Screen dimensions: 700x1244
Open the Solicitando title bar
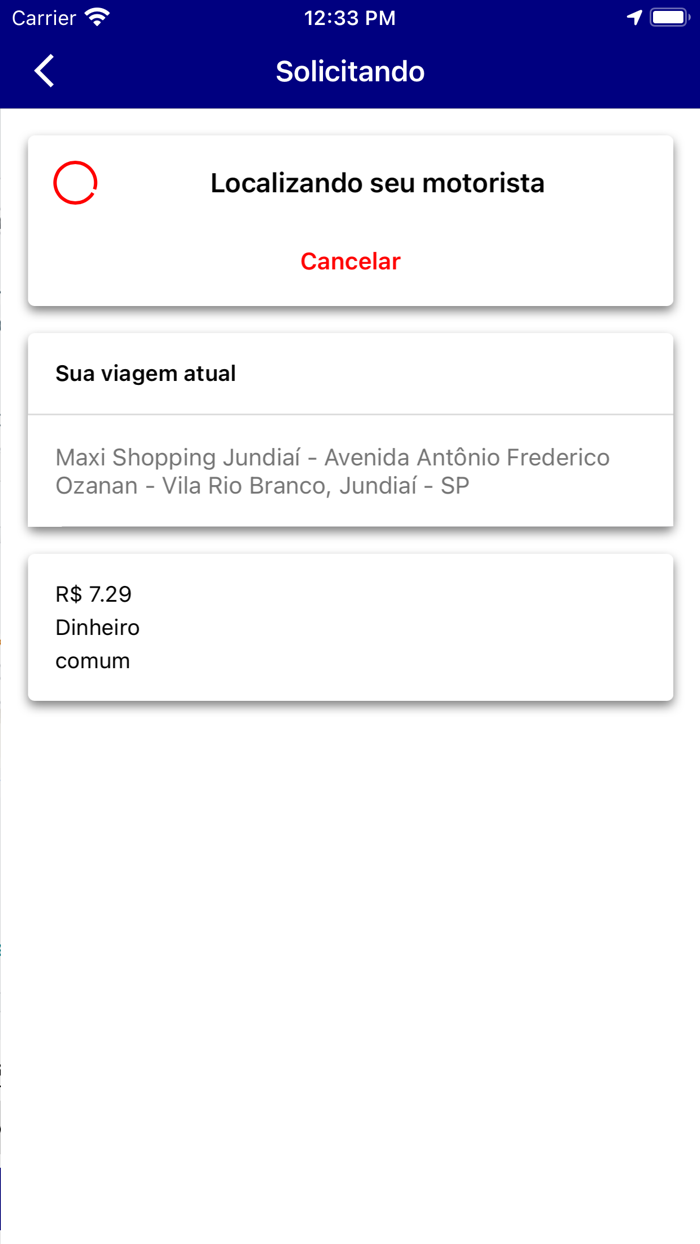click(350, 71)
